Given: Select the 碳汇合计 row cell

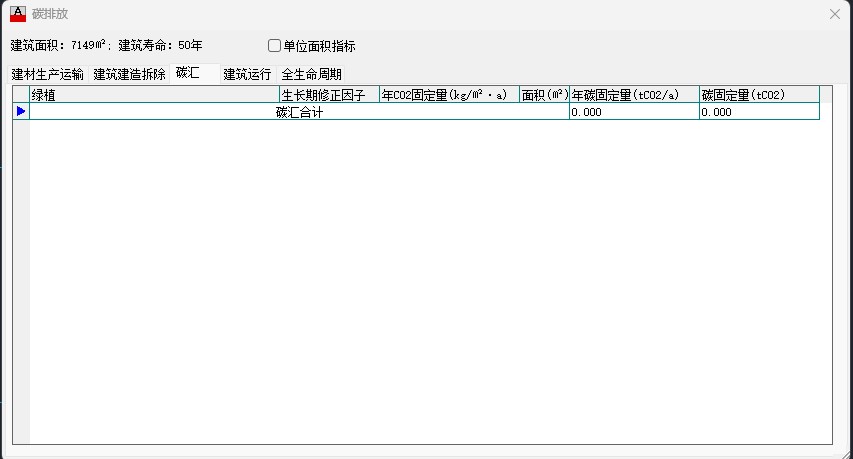Looking at the screenshot, I should click(299, 113).
